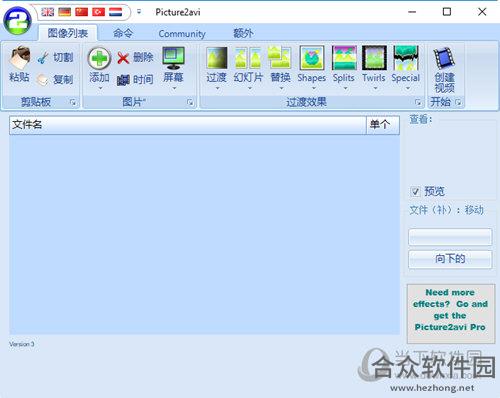Click the Picture2avi round logo button
This screenshot has width=500, height=398.
click(x=17, y=20)
